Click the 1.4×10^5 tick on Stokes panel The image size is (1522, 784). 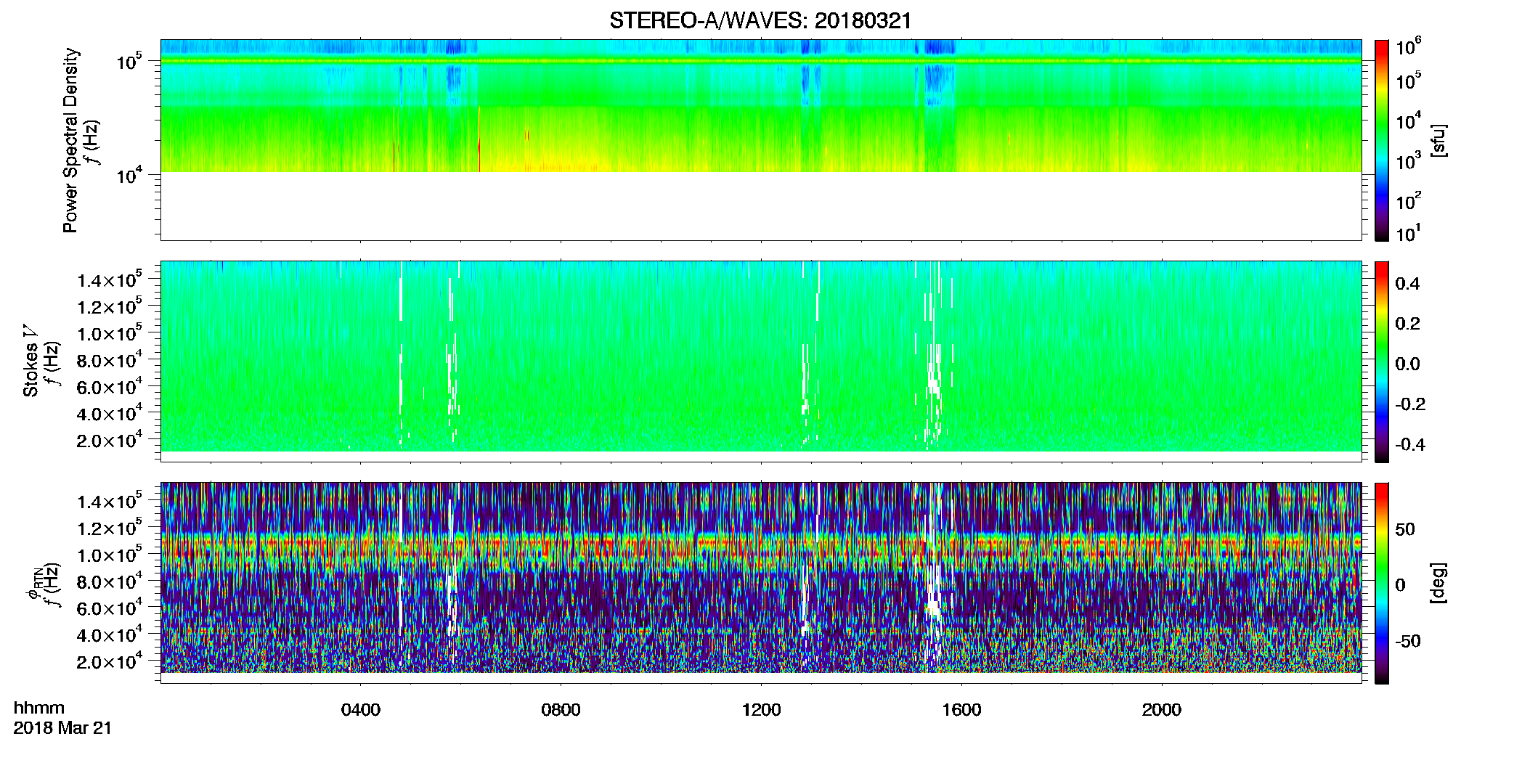tap(110, 279)
